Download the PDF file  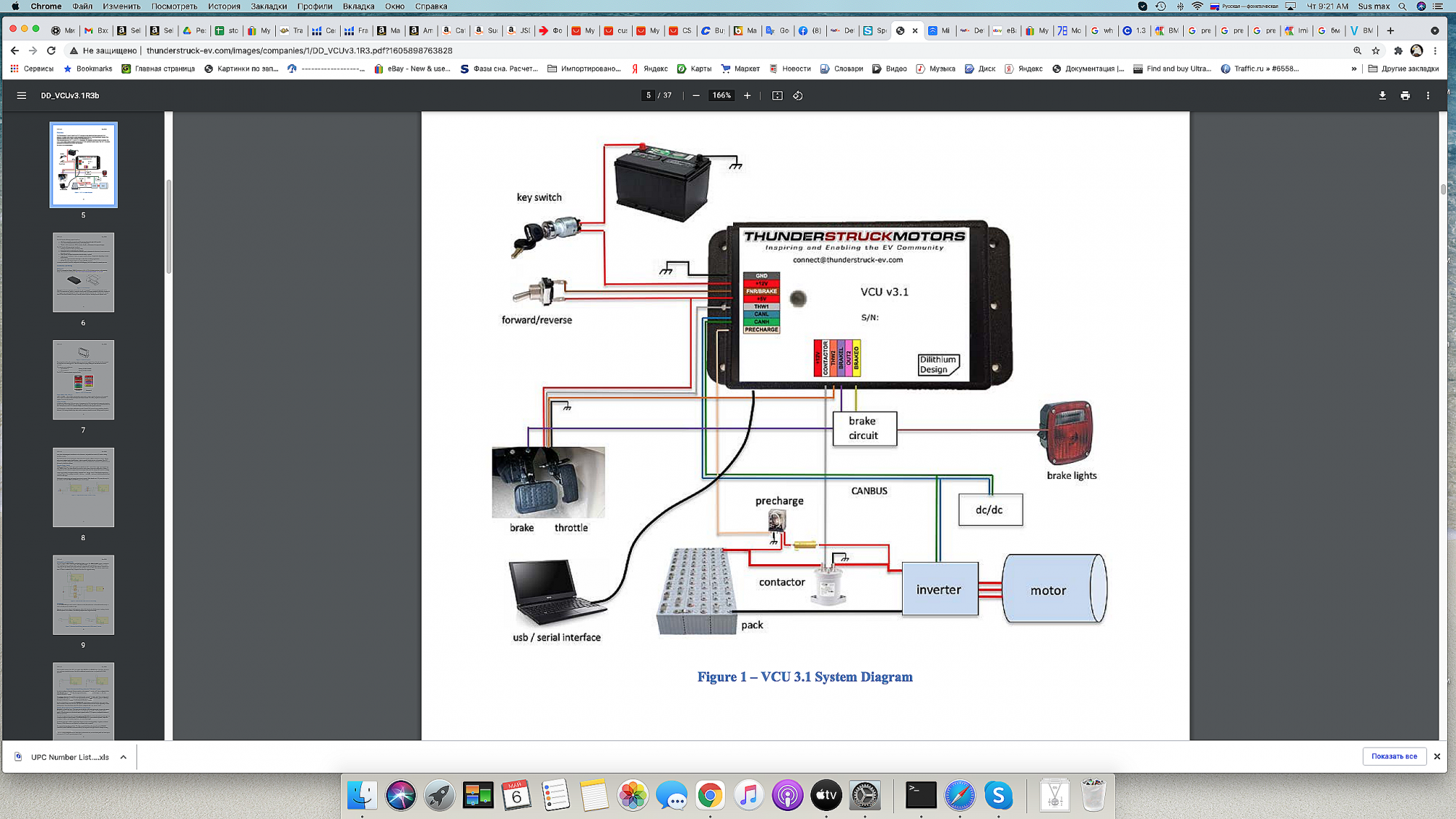tap(1382, 95)
